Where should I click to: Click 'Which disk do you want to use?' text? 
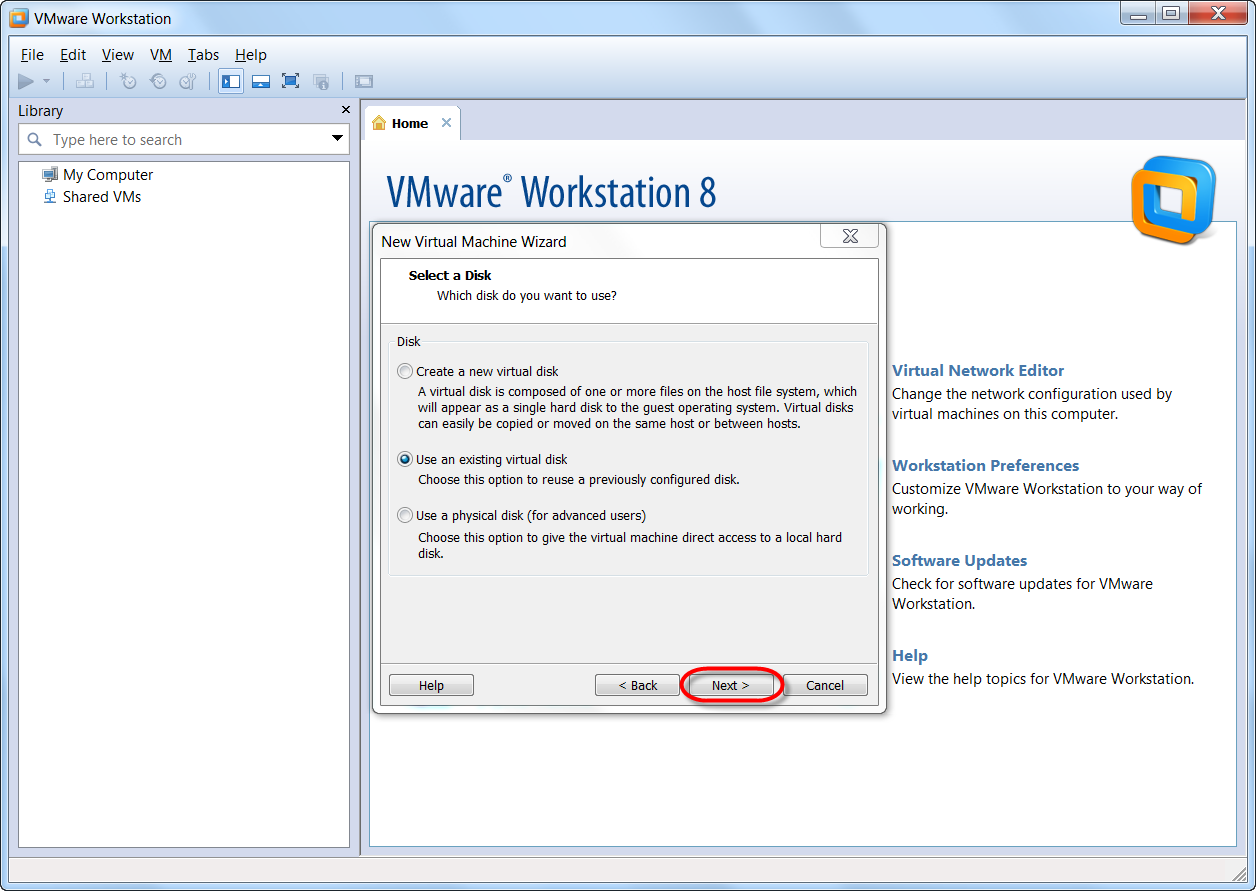(x=527, y=295)
